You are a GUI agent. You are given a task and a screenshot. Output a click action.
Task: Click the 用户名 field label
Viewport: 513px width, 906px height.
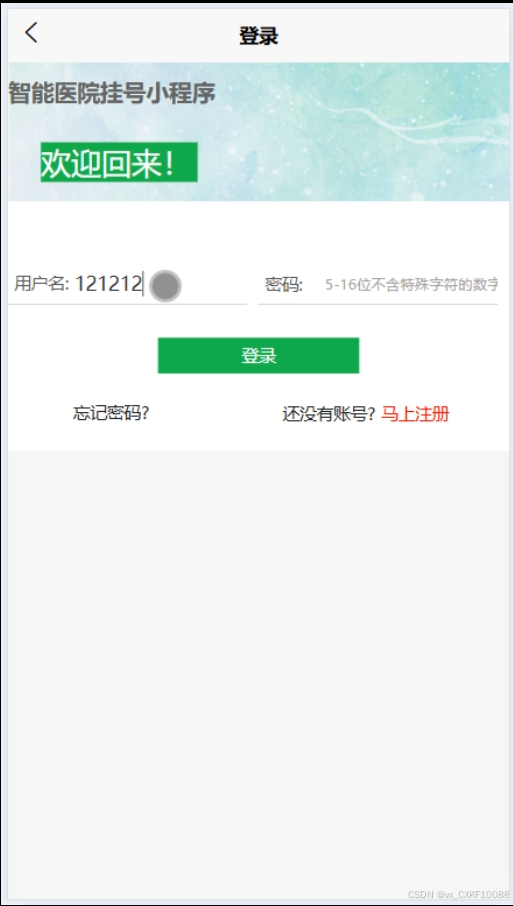(42, 284)
